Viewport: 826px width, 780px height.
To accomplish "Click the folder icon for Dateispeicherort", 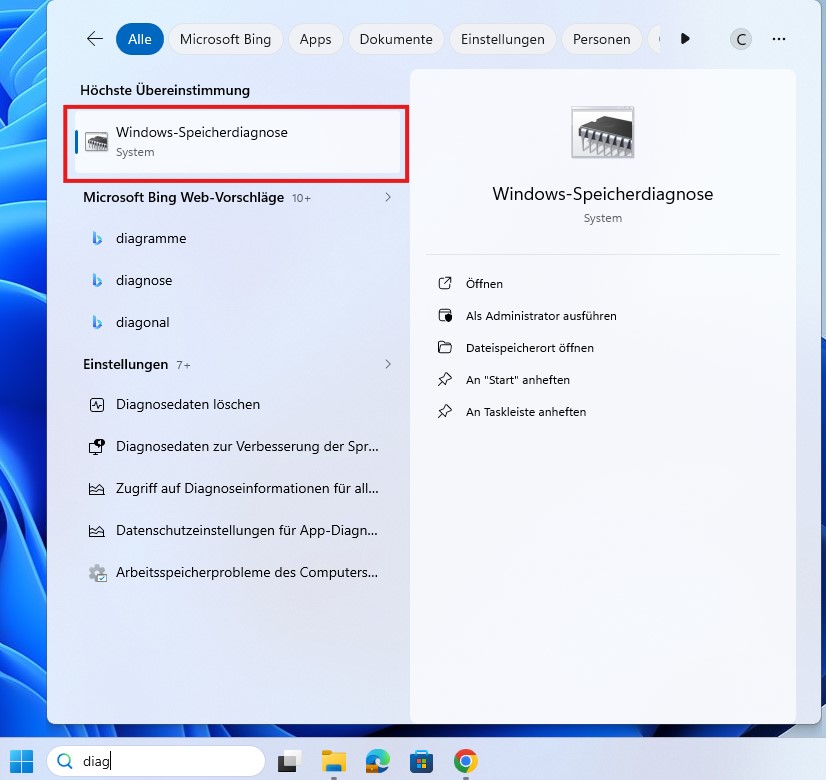I will pyautogui.click(x=445, y=348).
